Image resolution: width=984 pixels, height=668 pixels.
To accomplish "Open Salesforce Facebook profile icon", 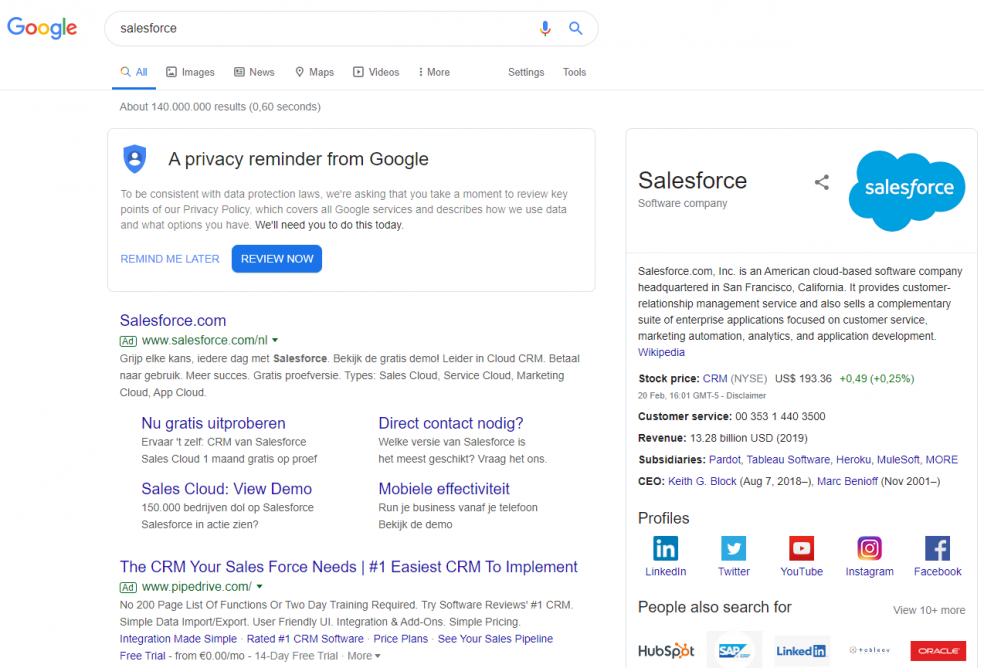I will [x=937, y=548].
